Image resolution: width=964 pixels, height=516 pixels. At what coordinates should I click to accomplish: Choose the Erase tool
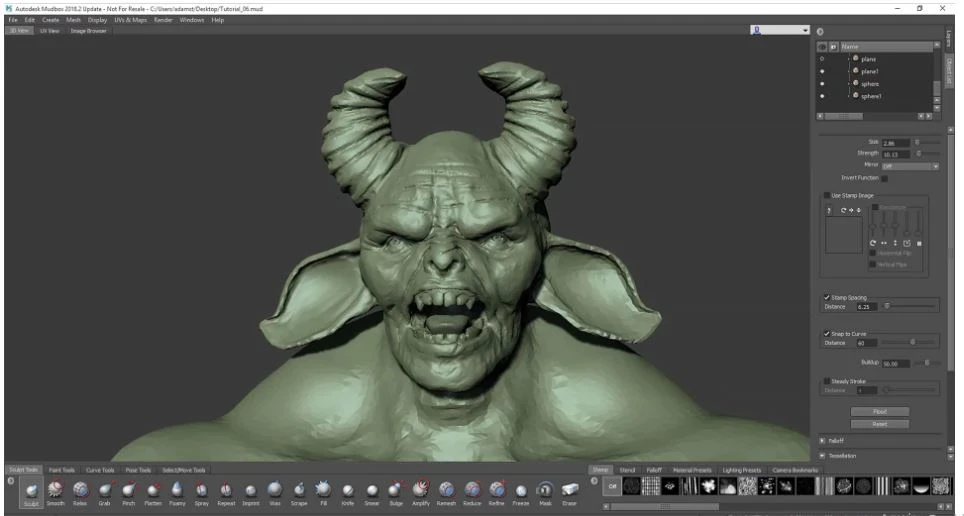tap(570, 490)
